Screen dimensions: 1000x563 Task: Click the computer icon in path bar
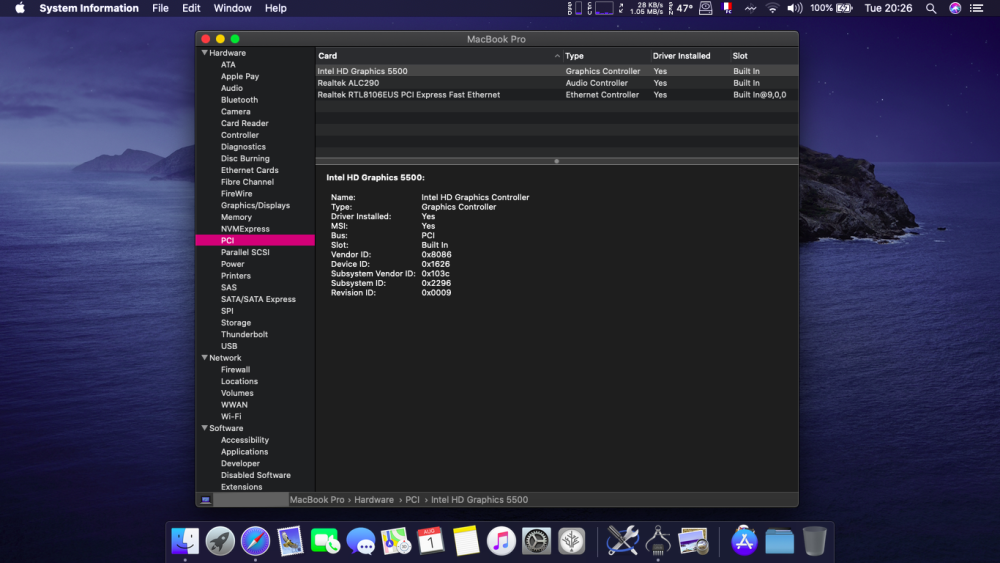pos(205,500)
